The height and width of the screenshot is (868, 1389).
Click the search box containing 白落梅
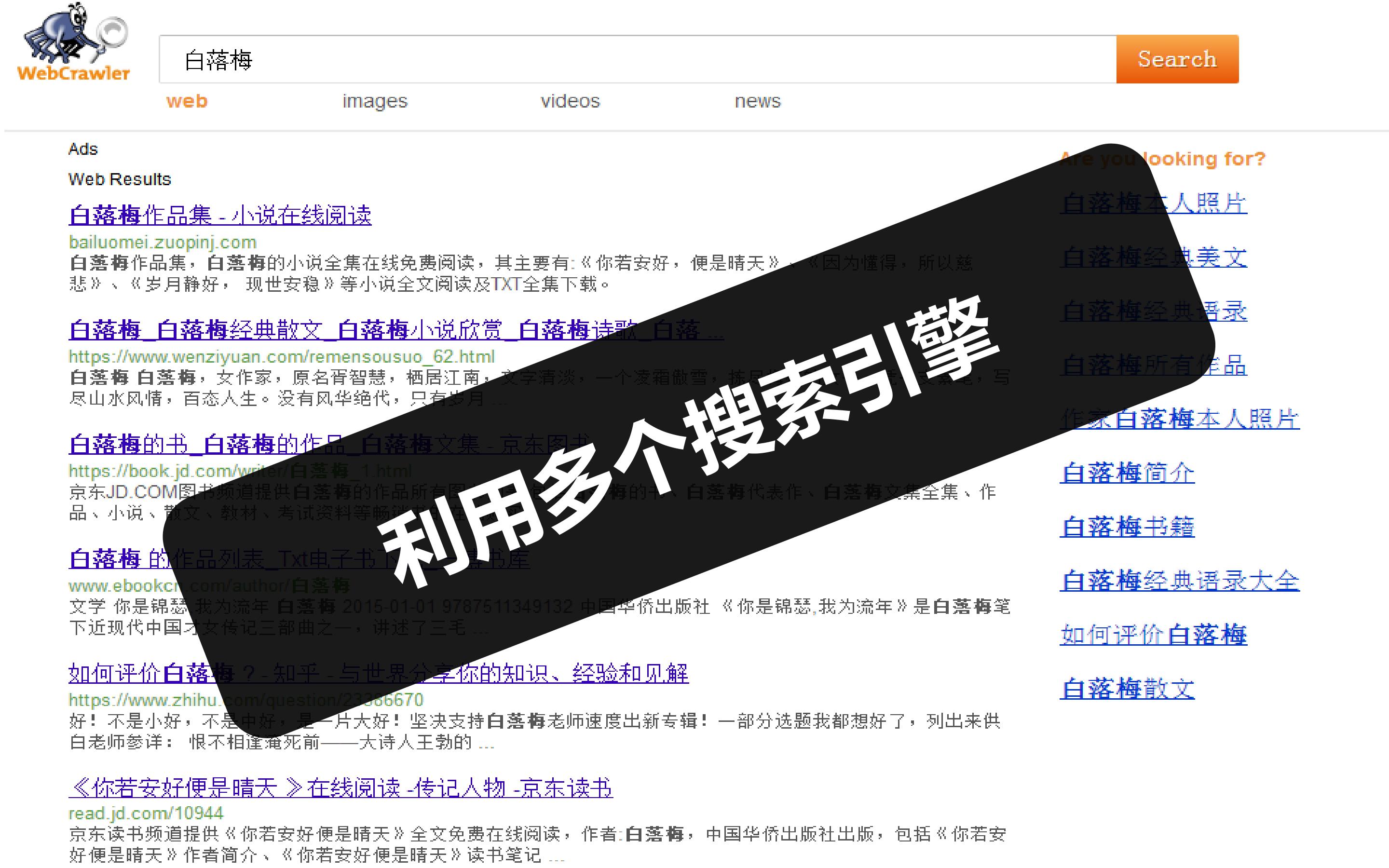(x=638, y=59)
